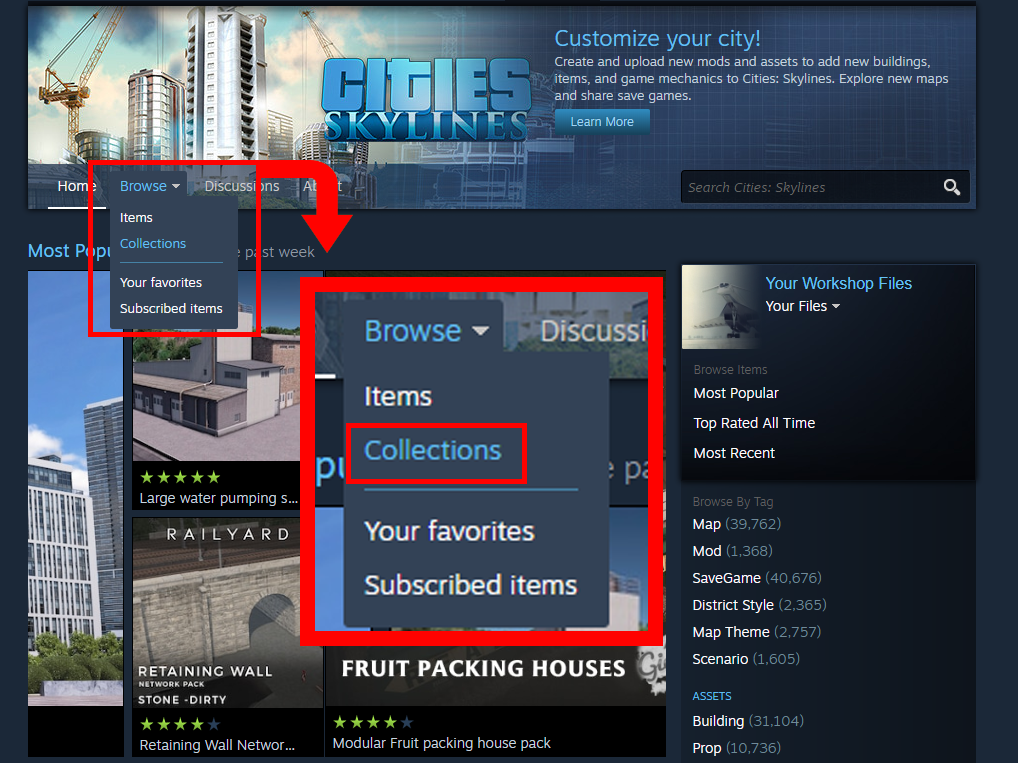This screenshot has height=763, width=1018.
Task: Select Collections in the Browse menu
Action: 153,244
